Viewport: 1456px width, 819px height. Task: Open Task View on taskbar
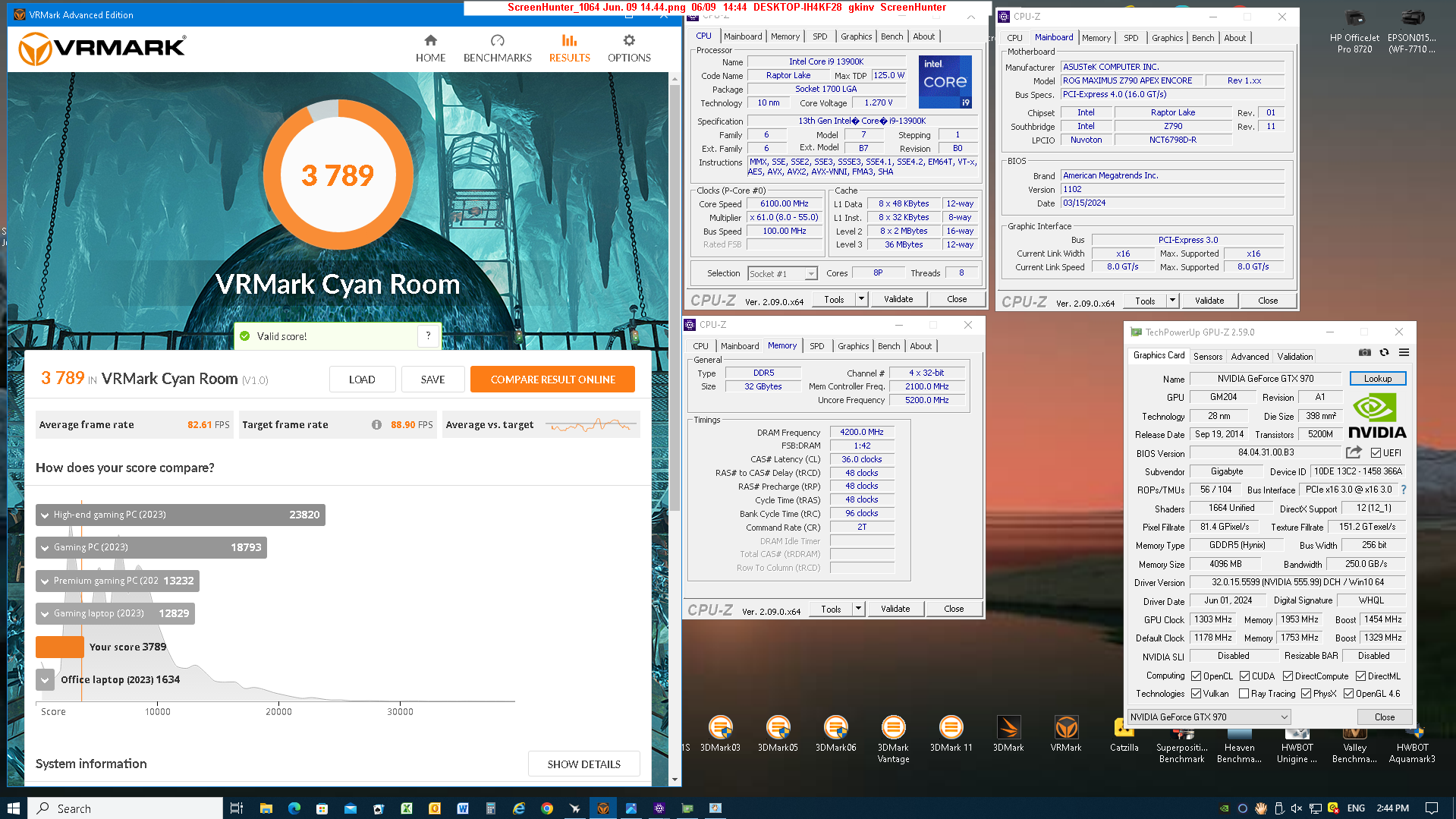[237, 808]
